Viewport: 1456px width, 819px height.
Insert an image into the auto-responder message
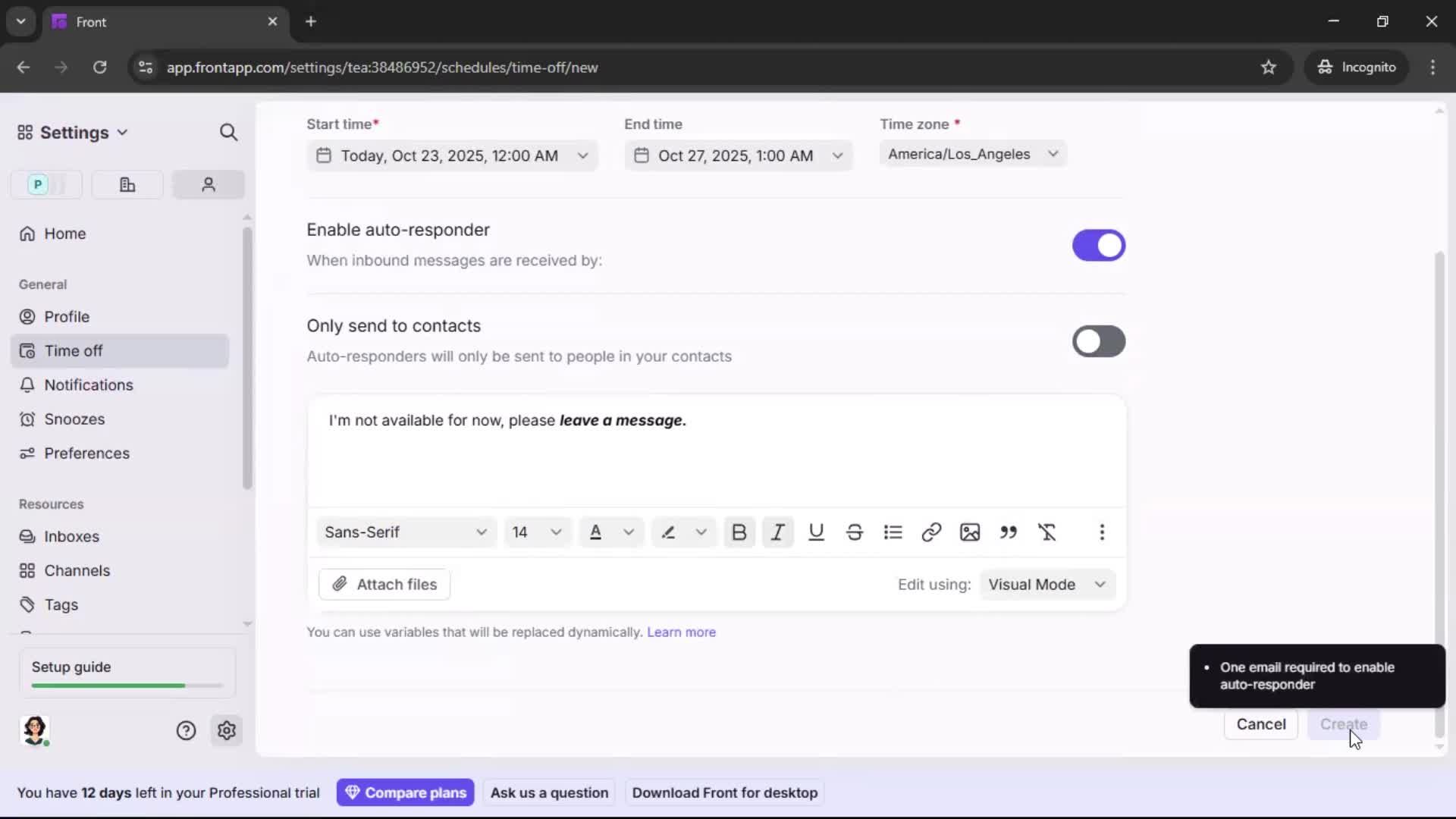(x=970, y=532)
